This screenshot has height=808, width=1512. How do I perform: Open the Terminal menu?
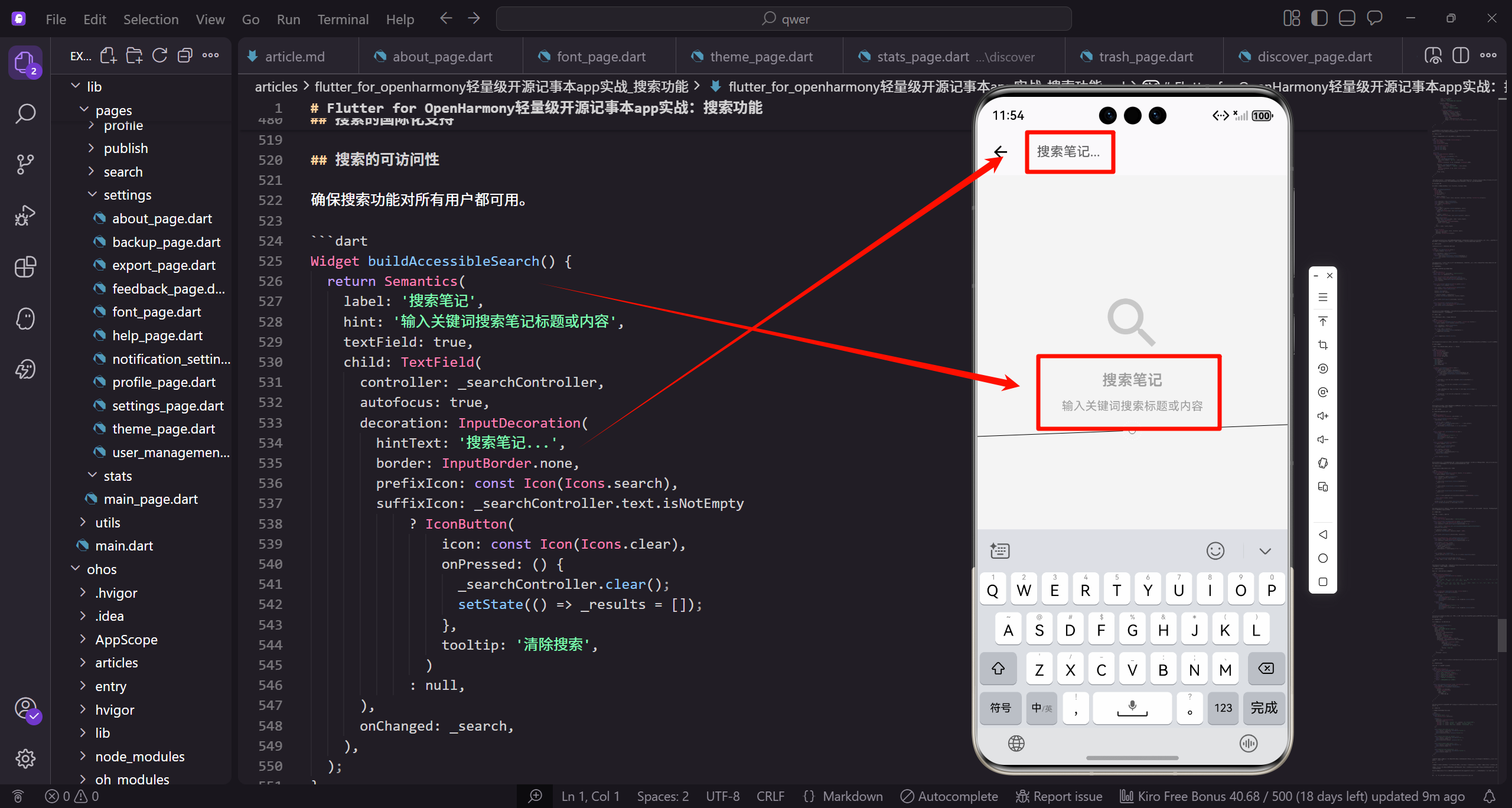pos(343,19)
